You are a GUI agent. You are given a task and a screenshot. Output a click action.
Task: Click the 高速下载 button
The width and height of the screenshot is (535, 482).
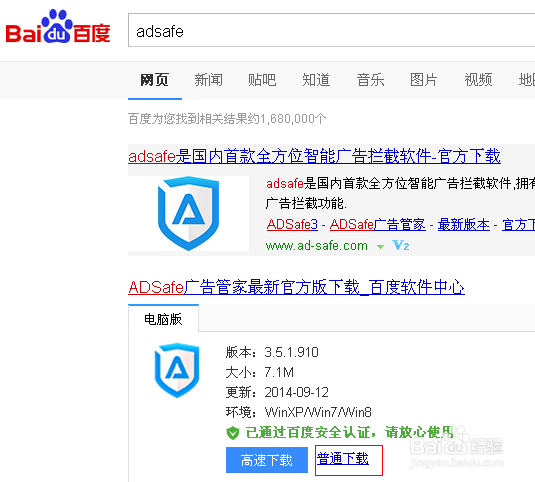tap(266, 460)
